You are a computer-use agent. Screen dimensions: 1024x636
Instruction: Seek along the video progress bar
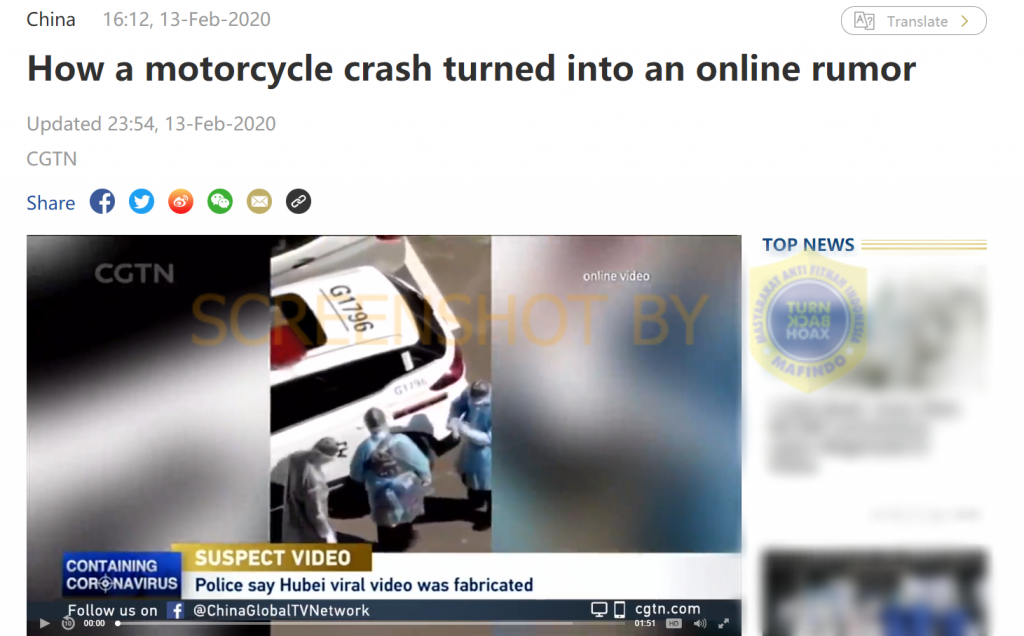(x=370, y=624)
